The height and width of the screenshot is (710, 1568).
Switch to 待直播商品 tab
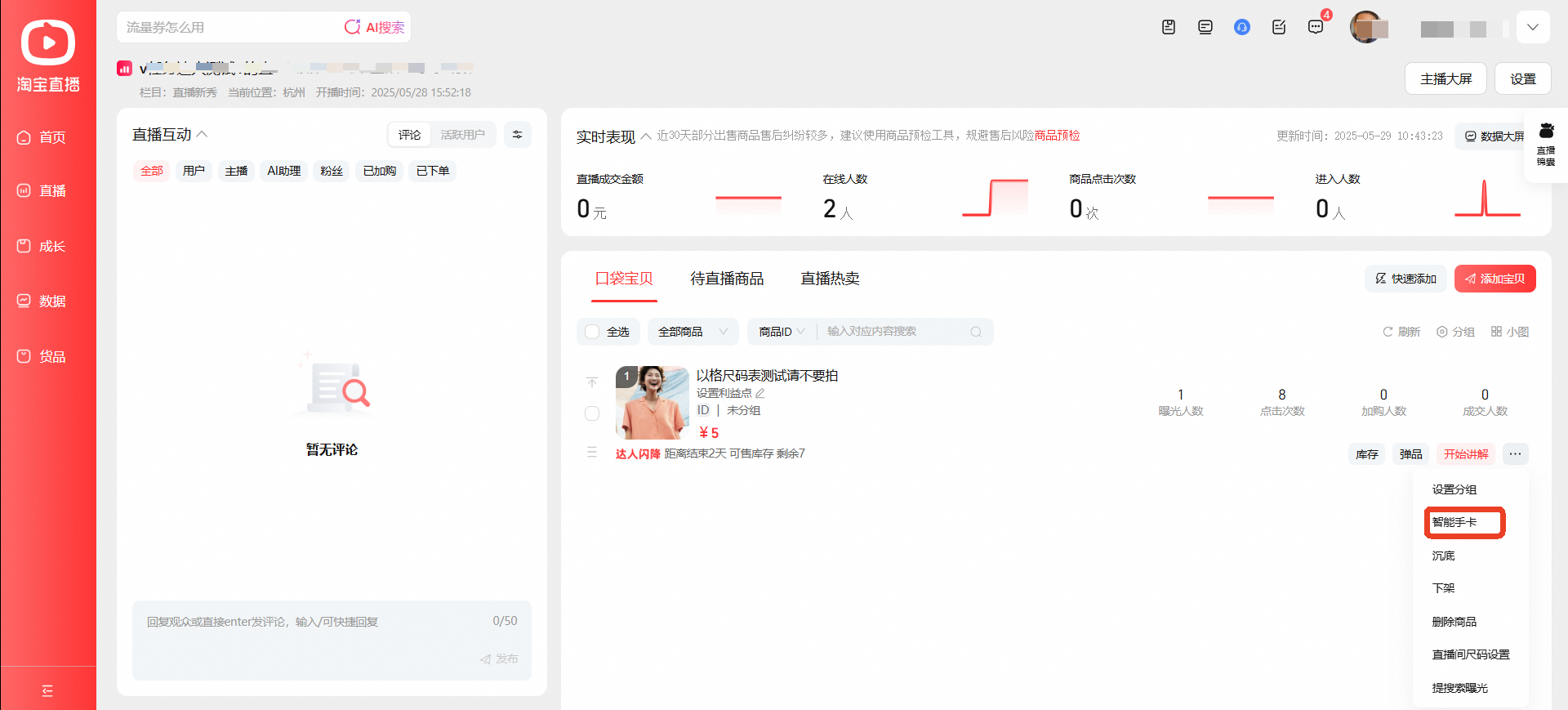pyautogui.click(x=727, y=279)
